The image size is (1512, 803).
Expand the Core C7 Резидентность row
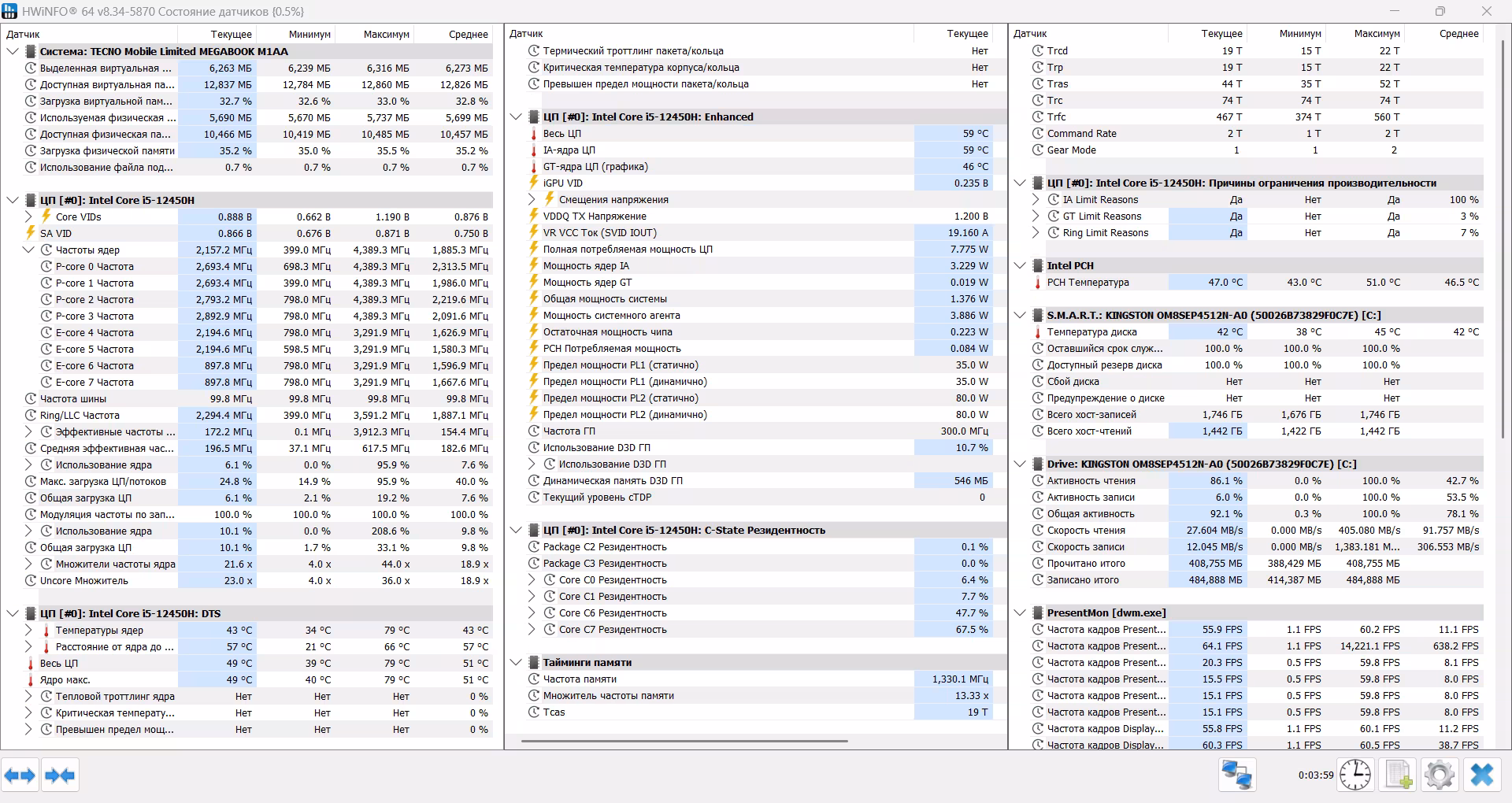click(x=532, y=629)
